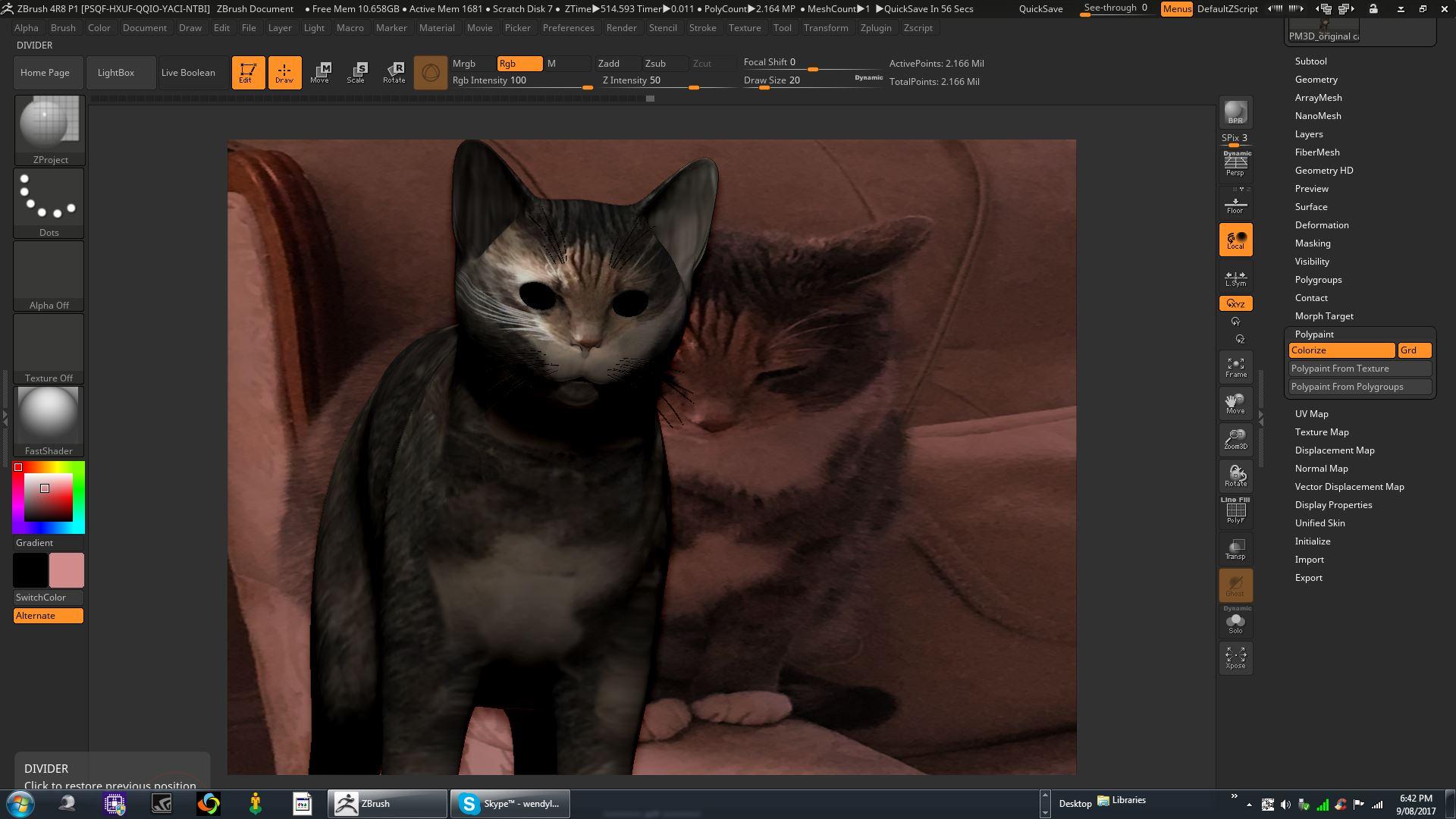
Task: Select the Move transform tool in the top toolbar
Action: 319,73
